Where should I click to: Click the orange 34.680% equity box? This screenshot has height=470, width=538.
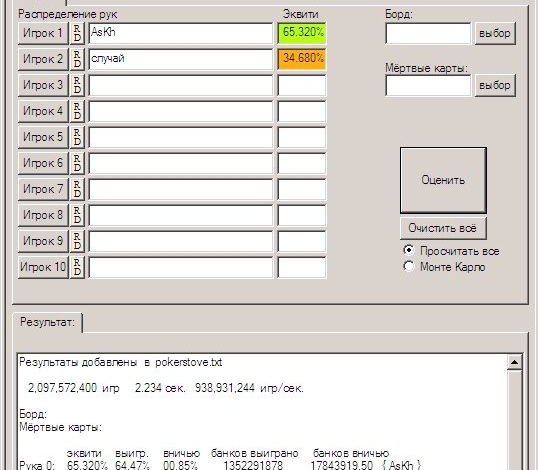coord(302,59)
